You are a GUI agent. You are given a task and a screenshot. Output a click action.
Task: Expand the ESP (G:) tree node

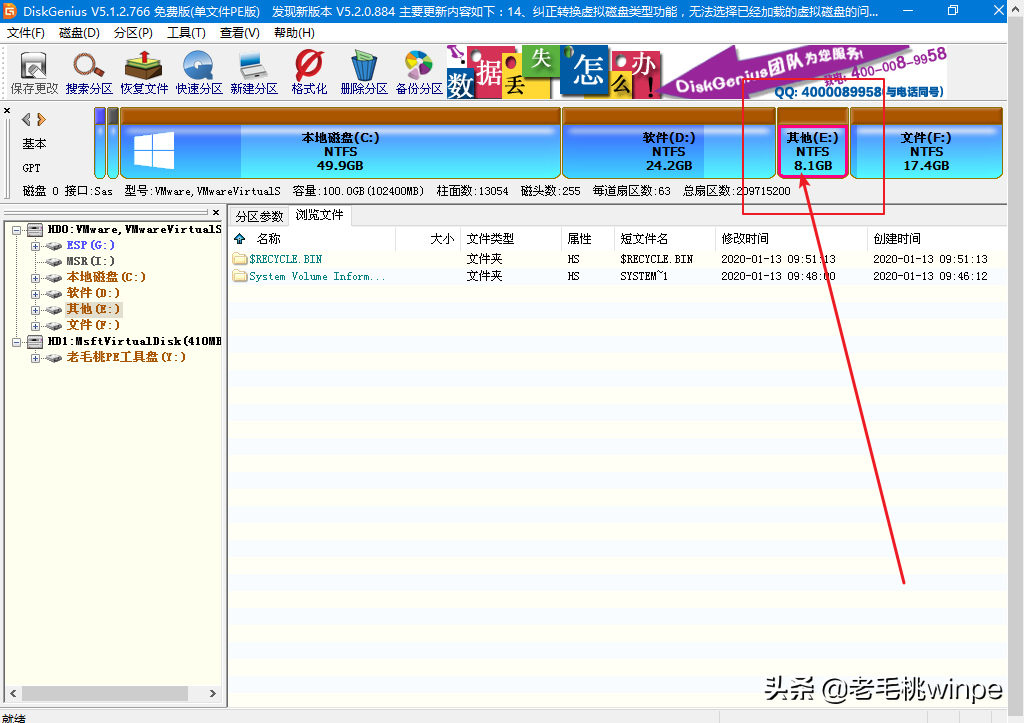(x=35, y=245)
